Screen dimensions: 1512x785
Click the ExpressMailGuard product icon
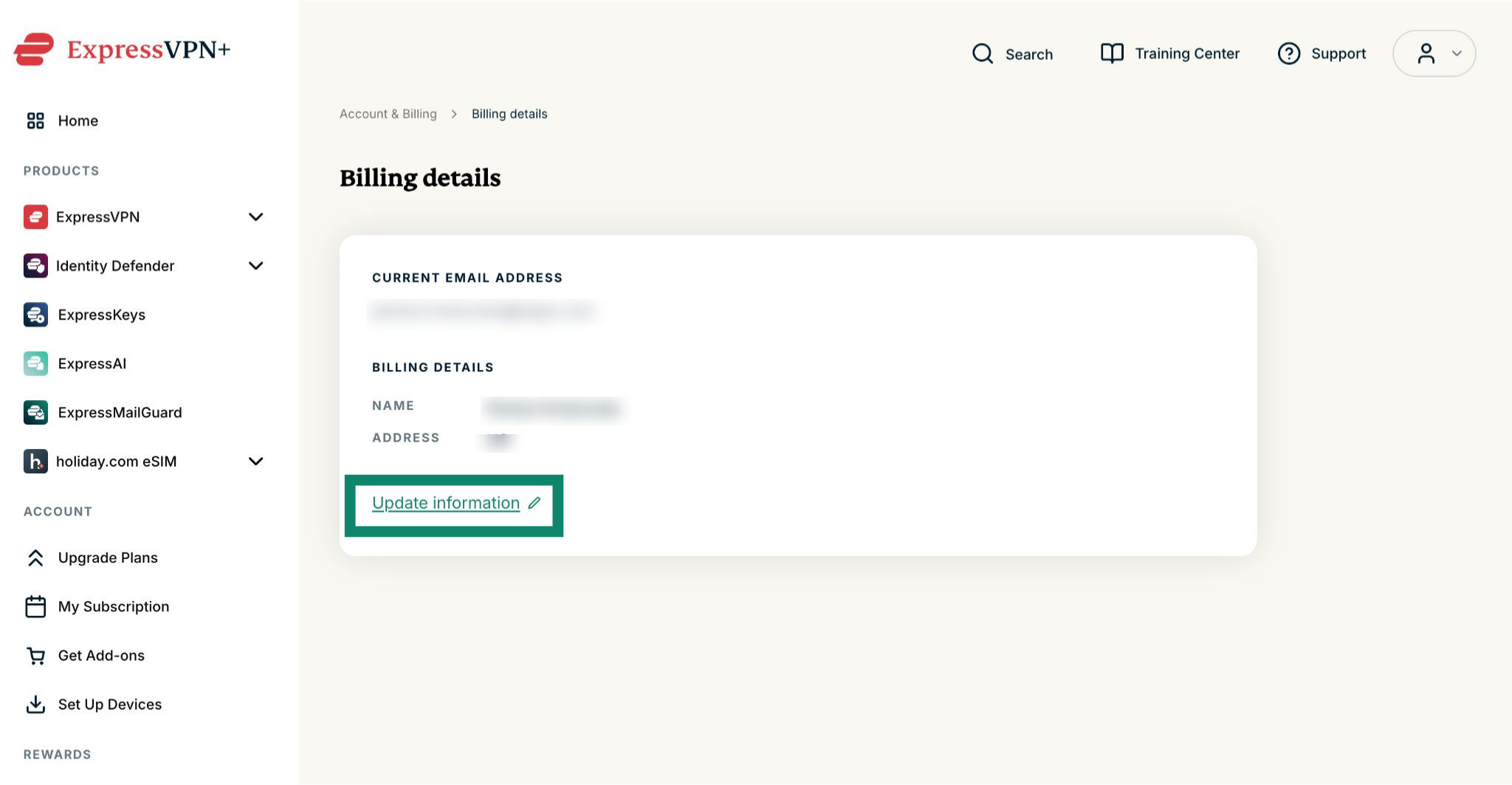[x=35, y=412]
